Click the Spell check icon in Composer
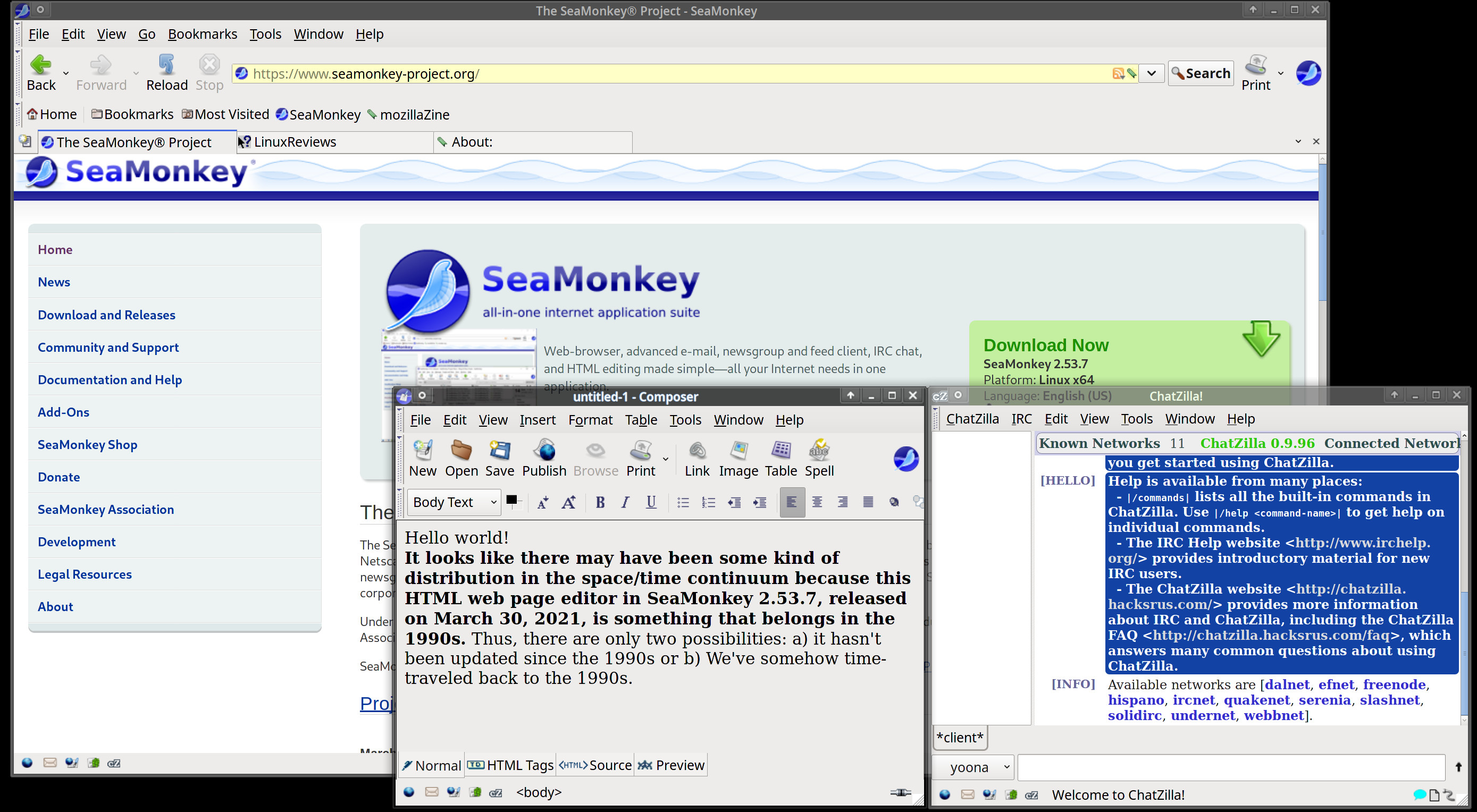This screenshot has height=812, width=1477. click(x=819, y=459)
